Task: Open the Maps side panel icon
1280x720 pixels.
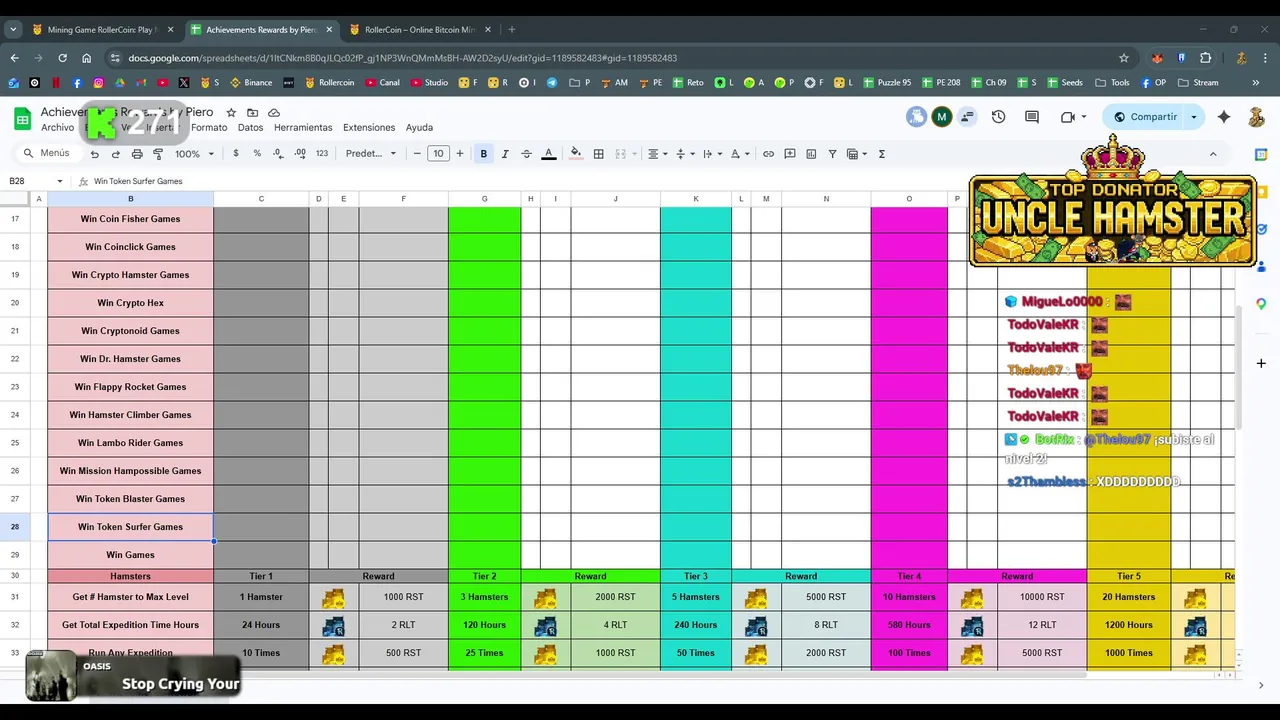Action: tap(1261, 303)
